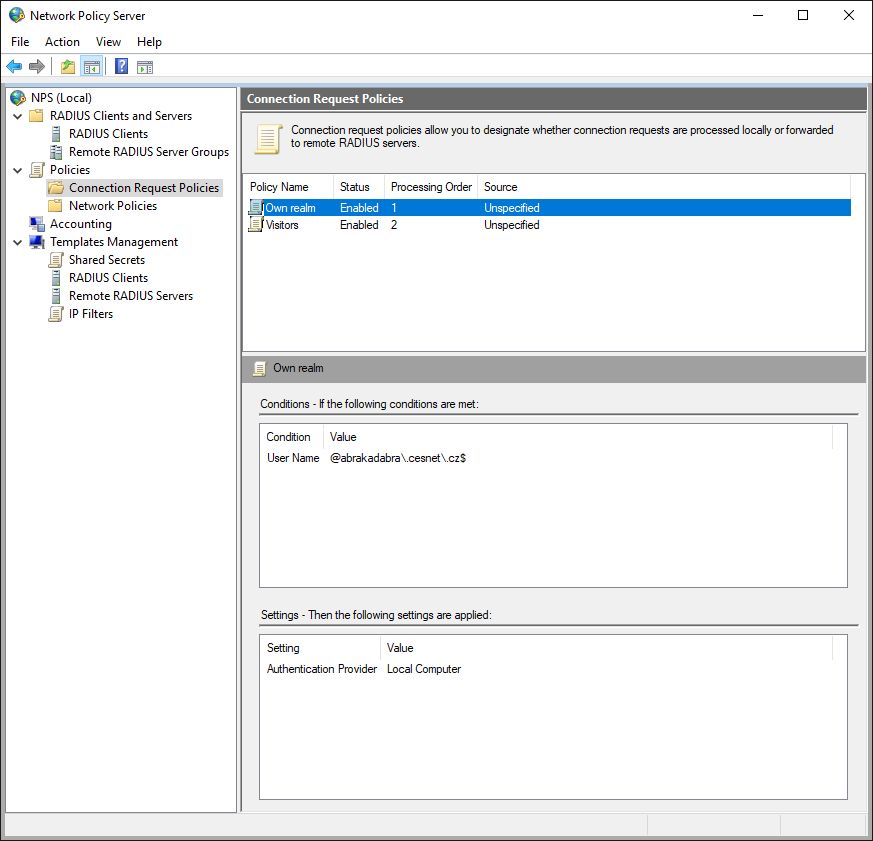Click the Enabled status of Visitors
This screenshot has height=841, width=873.
tap(359, 225)
